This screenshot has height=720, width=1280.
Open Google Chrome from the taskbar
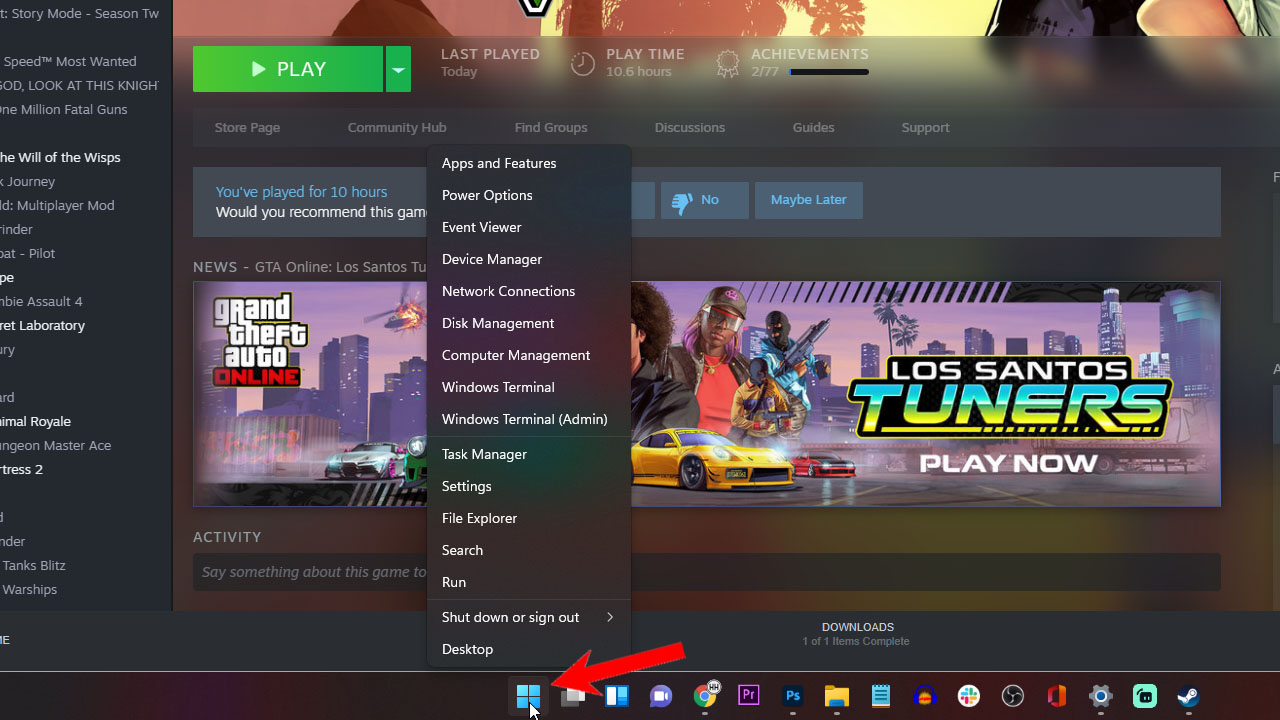point(705,696)
